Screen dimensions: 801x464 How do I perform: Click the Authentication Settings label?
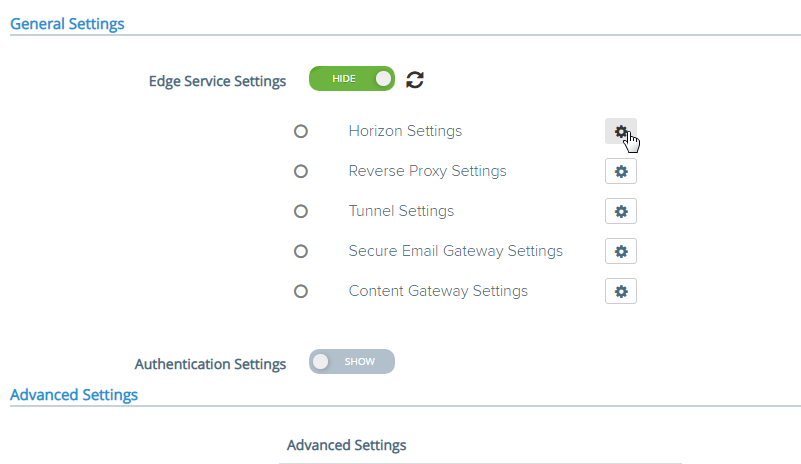(210, 364)
